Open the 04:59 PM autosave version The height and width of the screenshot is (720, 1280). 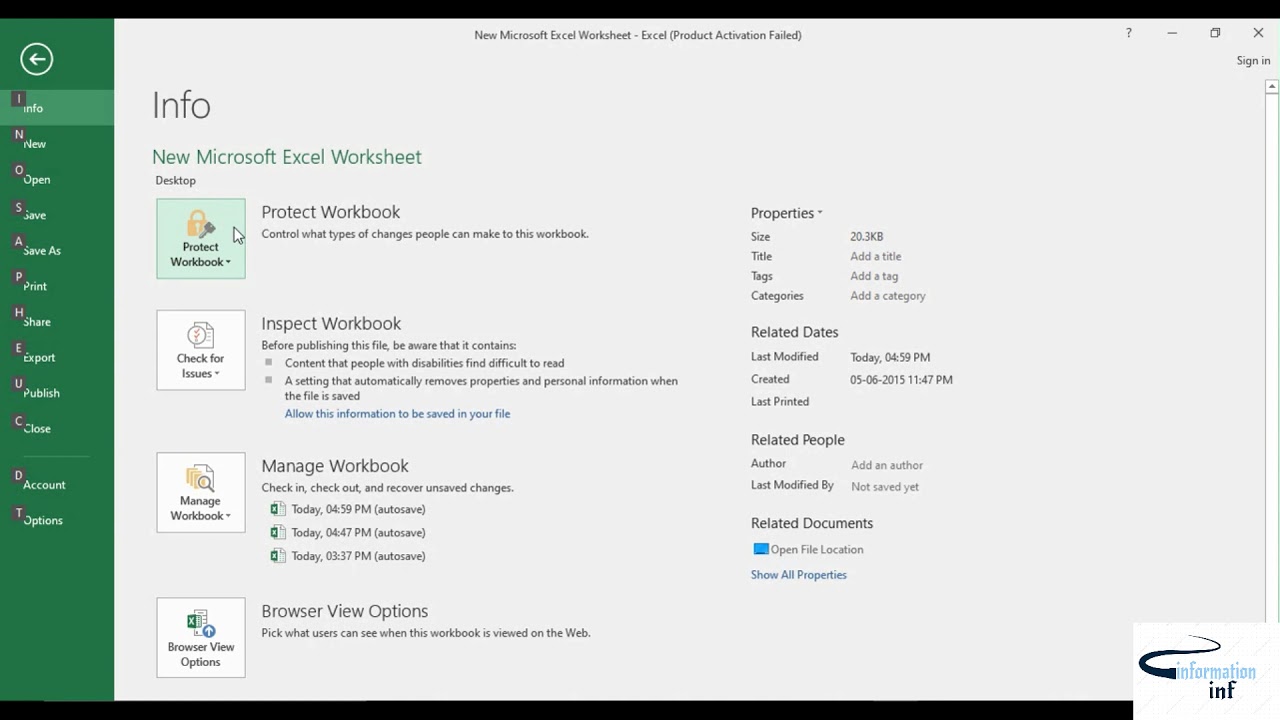click(x=358, y=509)
